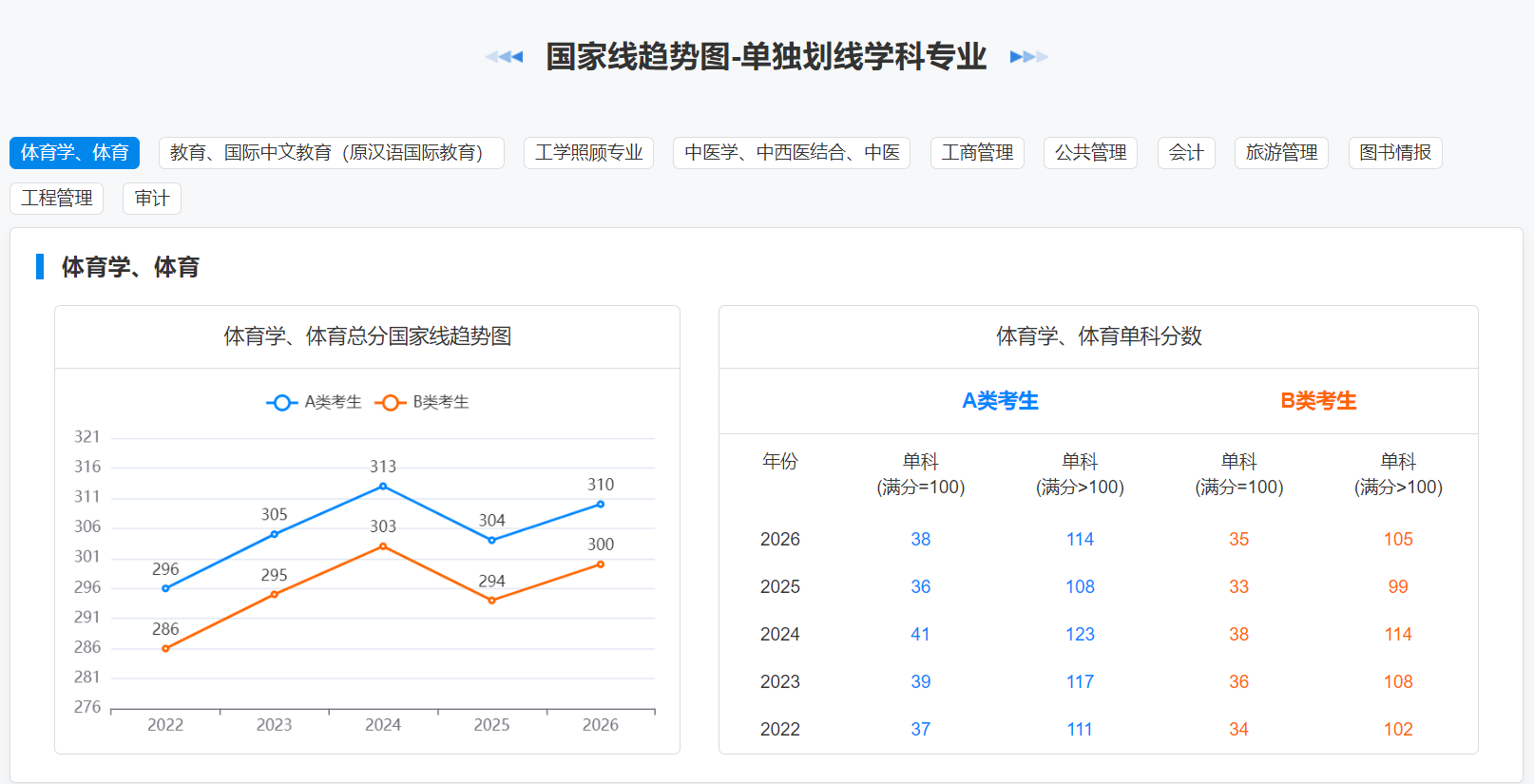The width and height of the screenshot is (1534, 784).
Task: Switch to the 旅游管理 tab
Action: pyautogui.click(x=1281, y=153)
